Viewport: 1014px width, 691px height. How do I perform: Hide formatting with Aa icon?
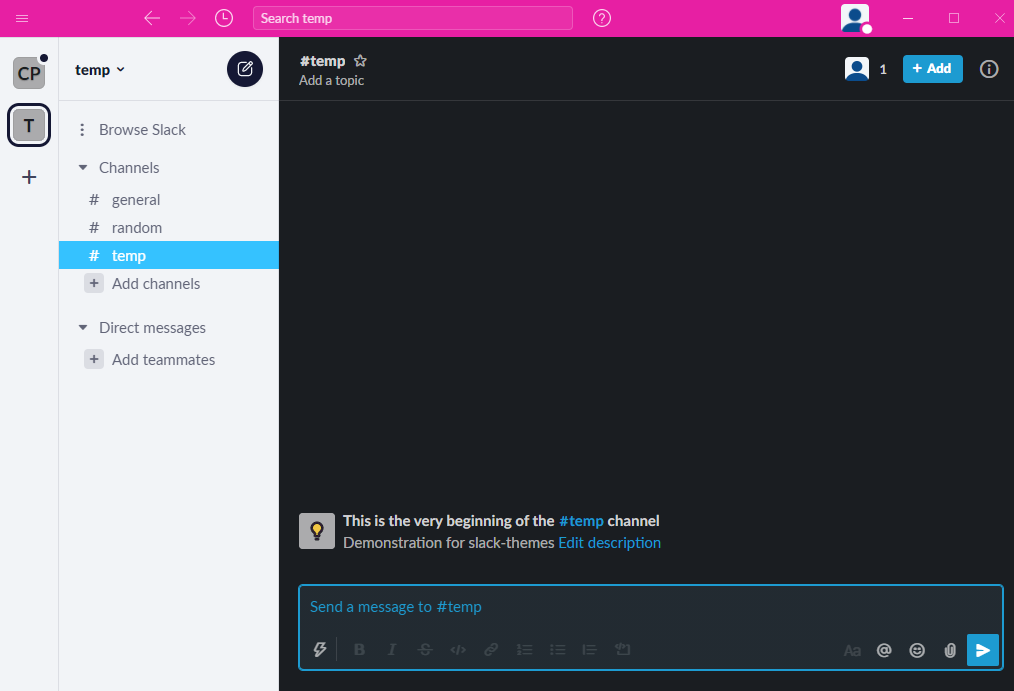852,650
